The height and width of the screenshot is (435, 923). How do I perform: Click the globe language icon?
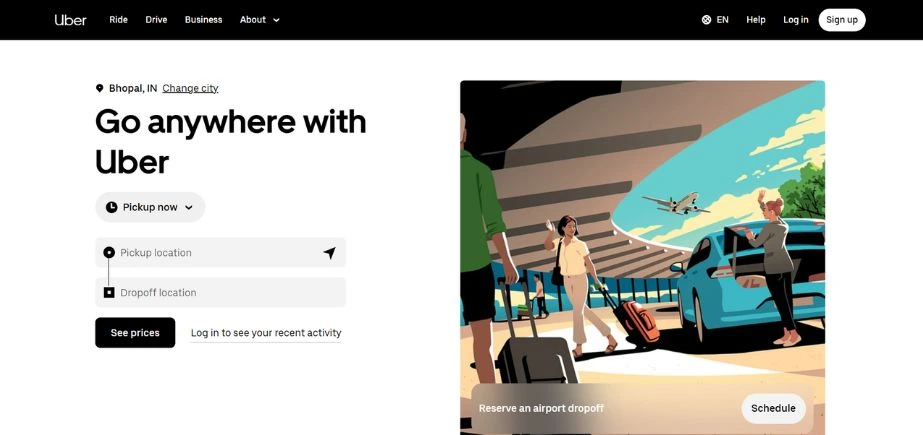(706, 20)
